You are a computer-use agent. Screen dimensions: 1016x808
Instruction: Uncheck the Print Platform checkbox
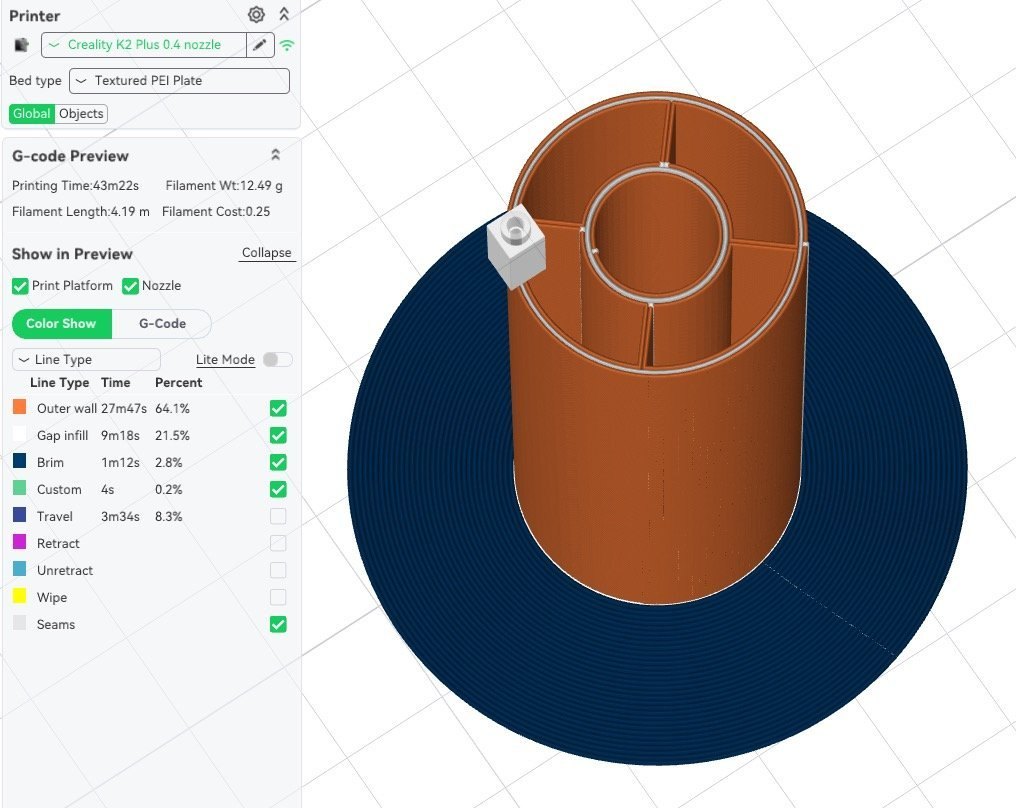[20, 286]
